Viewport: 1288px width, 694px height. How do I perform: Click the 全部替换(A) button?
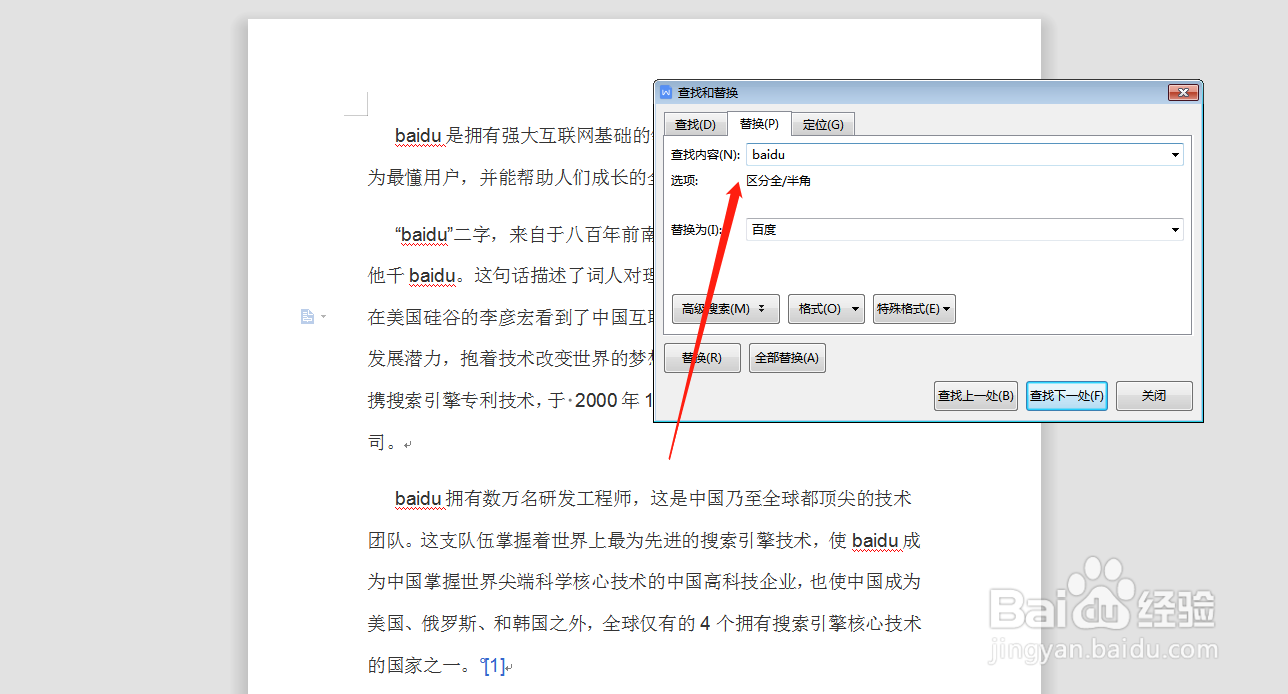click(x=787, y=358)
